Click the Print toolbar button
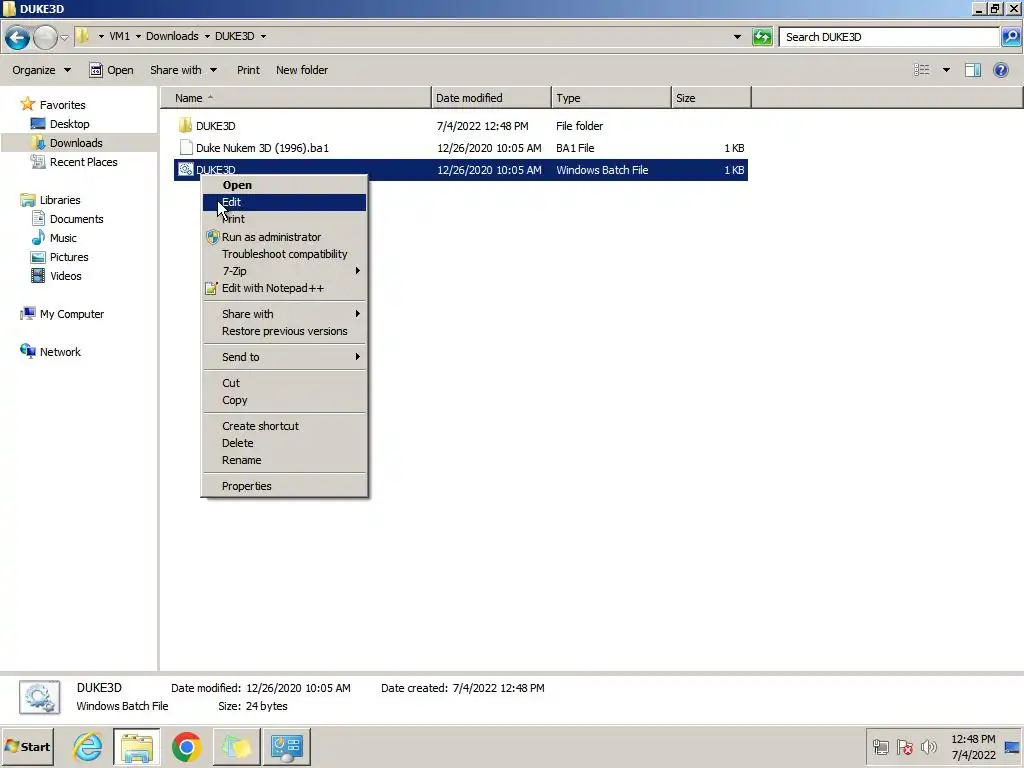The image size is (1024, 768). coord(248,70)
